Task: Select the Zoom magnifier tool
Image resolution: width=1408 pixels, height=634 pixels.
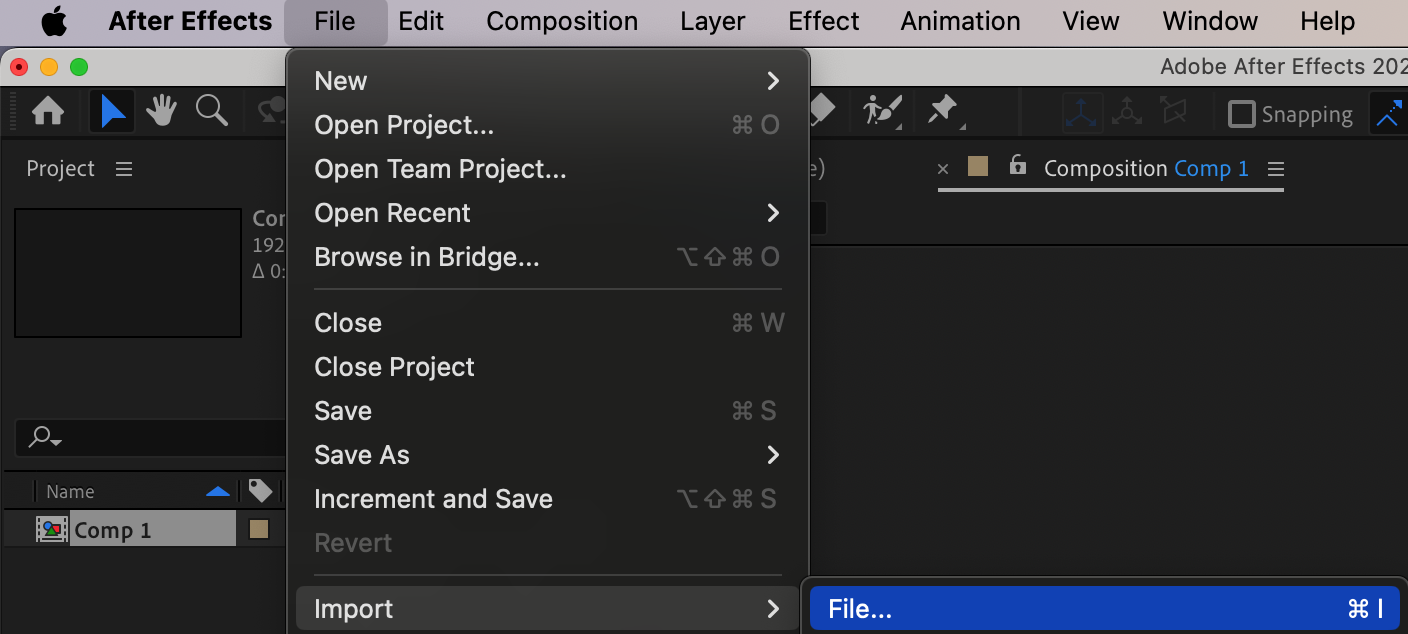Action: point(211,111)
